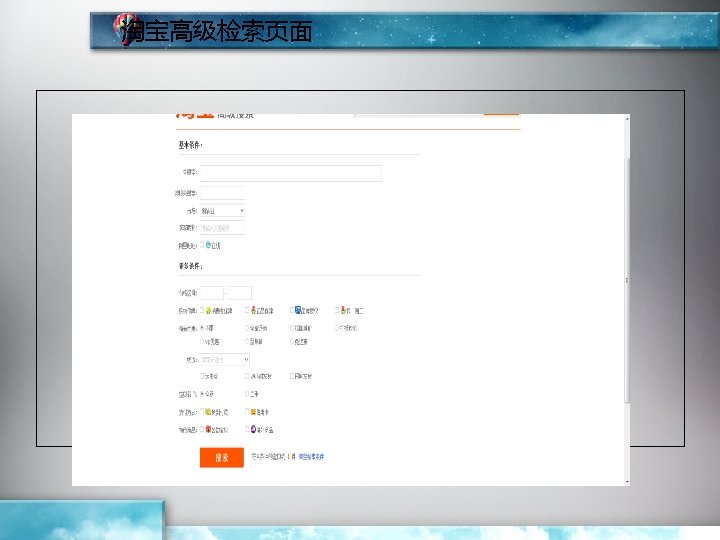
Task: Click the short input below the keyword field
Action: [222, 193]
